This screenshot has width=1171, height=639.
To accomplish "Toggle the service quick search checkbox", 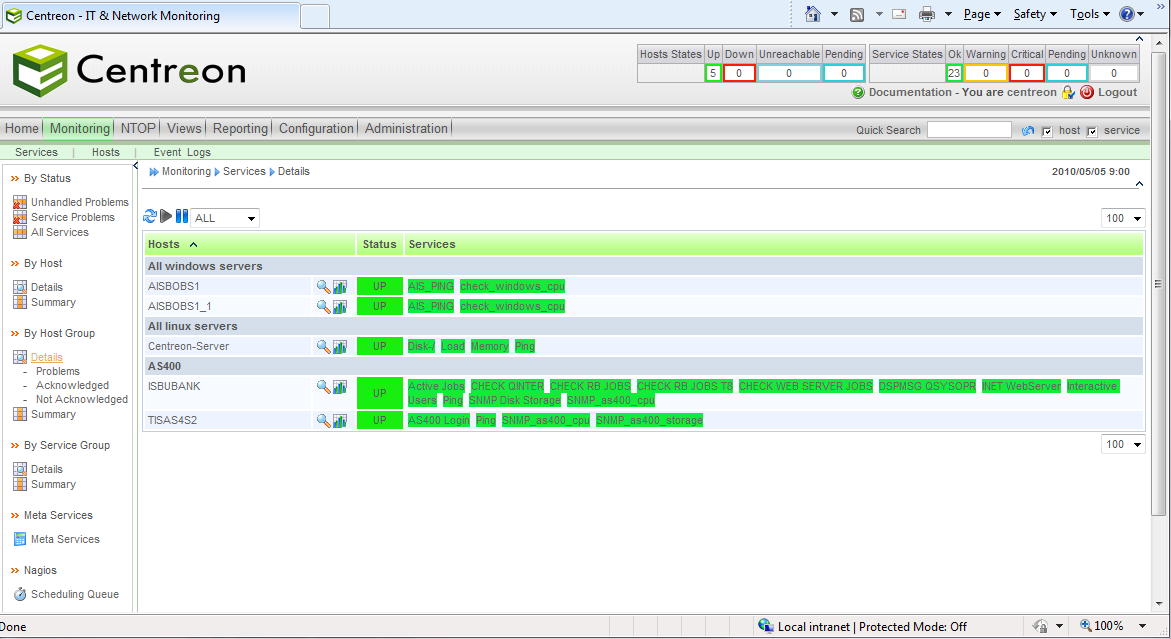I will click(1092, 131).
